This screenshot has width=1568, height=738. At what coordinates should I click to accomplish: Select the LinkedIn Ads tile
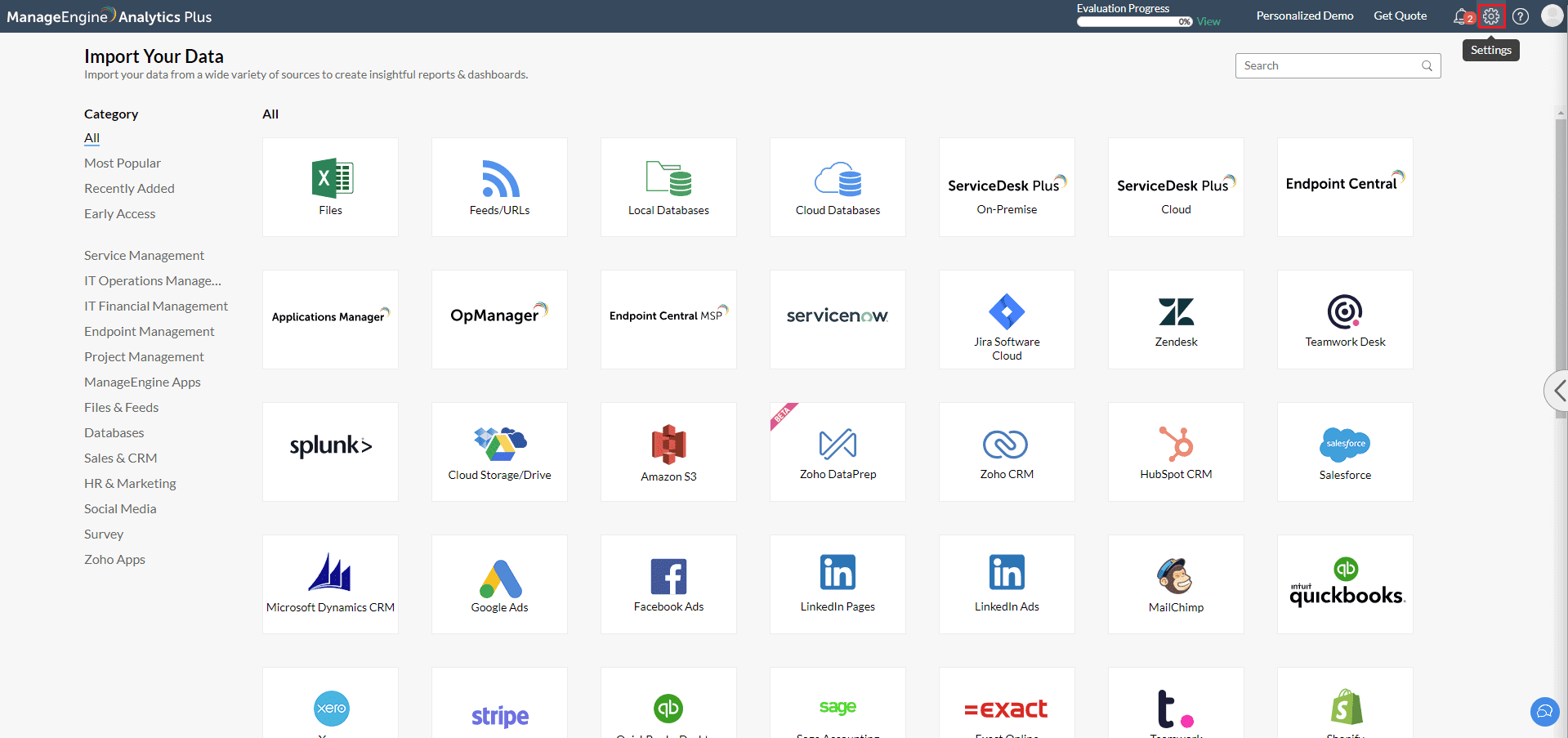pos(1007,584)
